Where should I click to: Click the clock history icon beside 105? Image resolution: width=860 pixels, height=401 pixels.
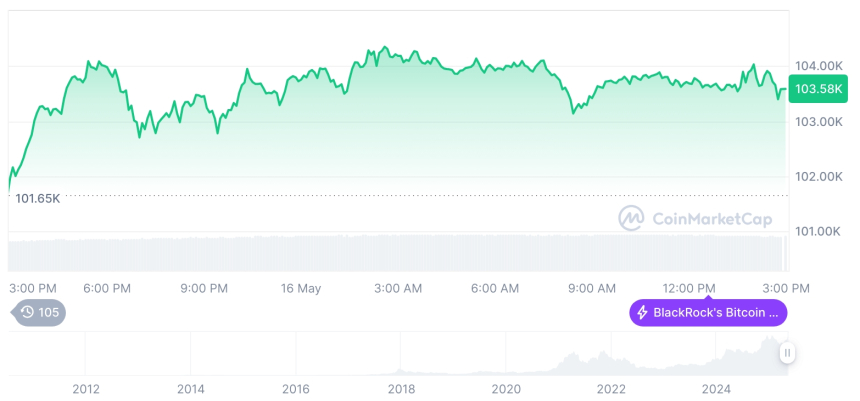pyautogui.click(x=27, y=313)
